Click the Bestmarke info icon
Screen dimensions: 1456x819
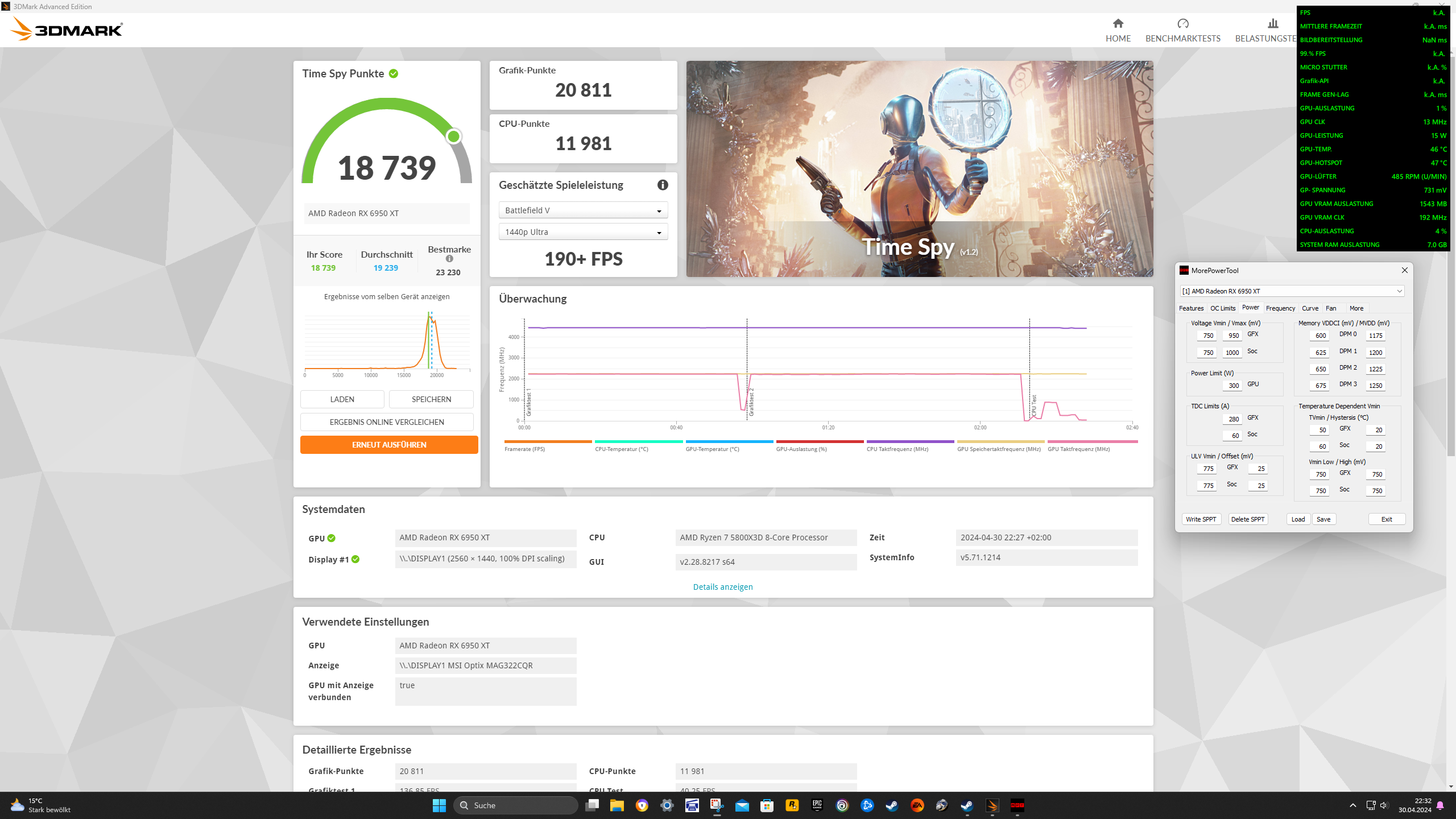(x=449, y=259)
